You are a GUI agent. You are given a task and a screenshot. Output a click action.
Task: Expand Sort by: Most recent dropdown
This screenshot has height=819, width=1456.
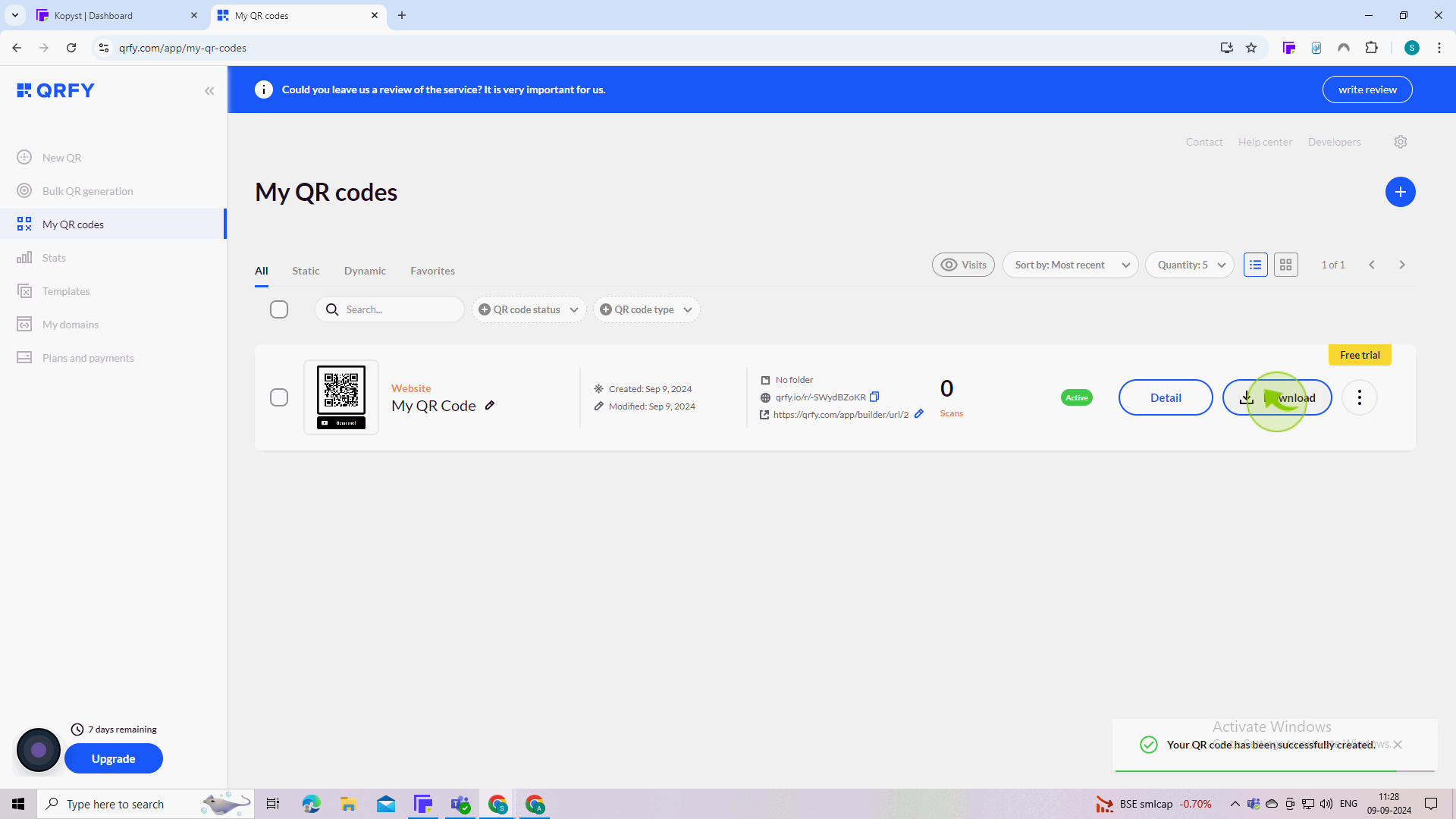tap(1070, 265)
